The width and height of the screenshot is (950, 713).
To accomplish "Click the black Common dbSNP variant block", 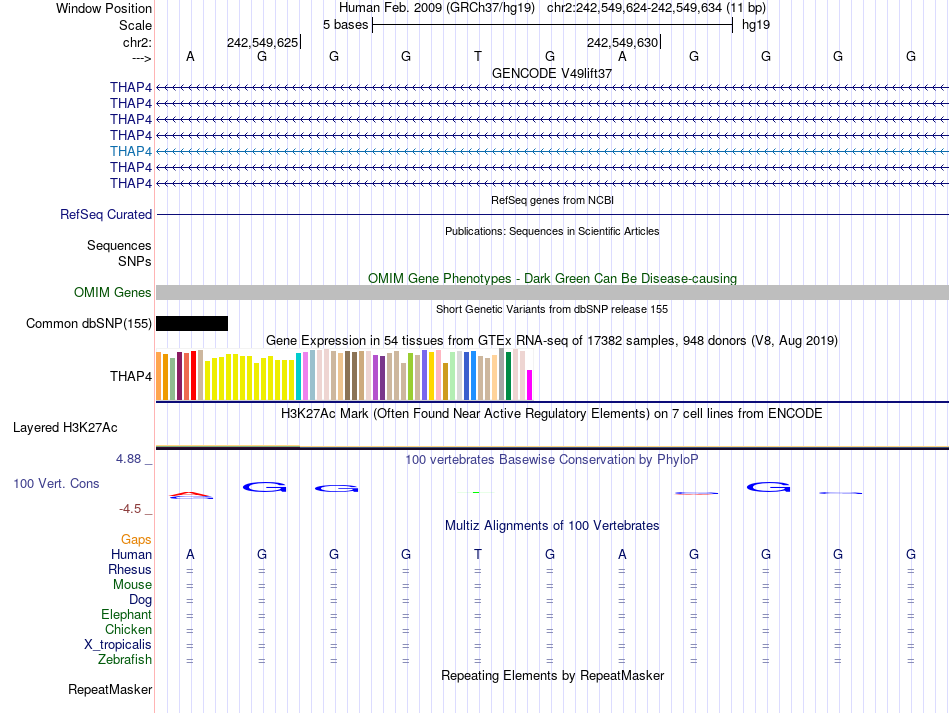I will (x=192, y=323).
